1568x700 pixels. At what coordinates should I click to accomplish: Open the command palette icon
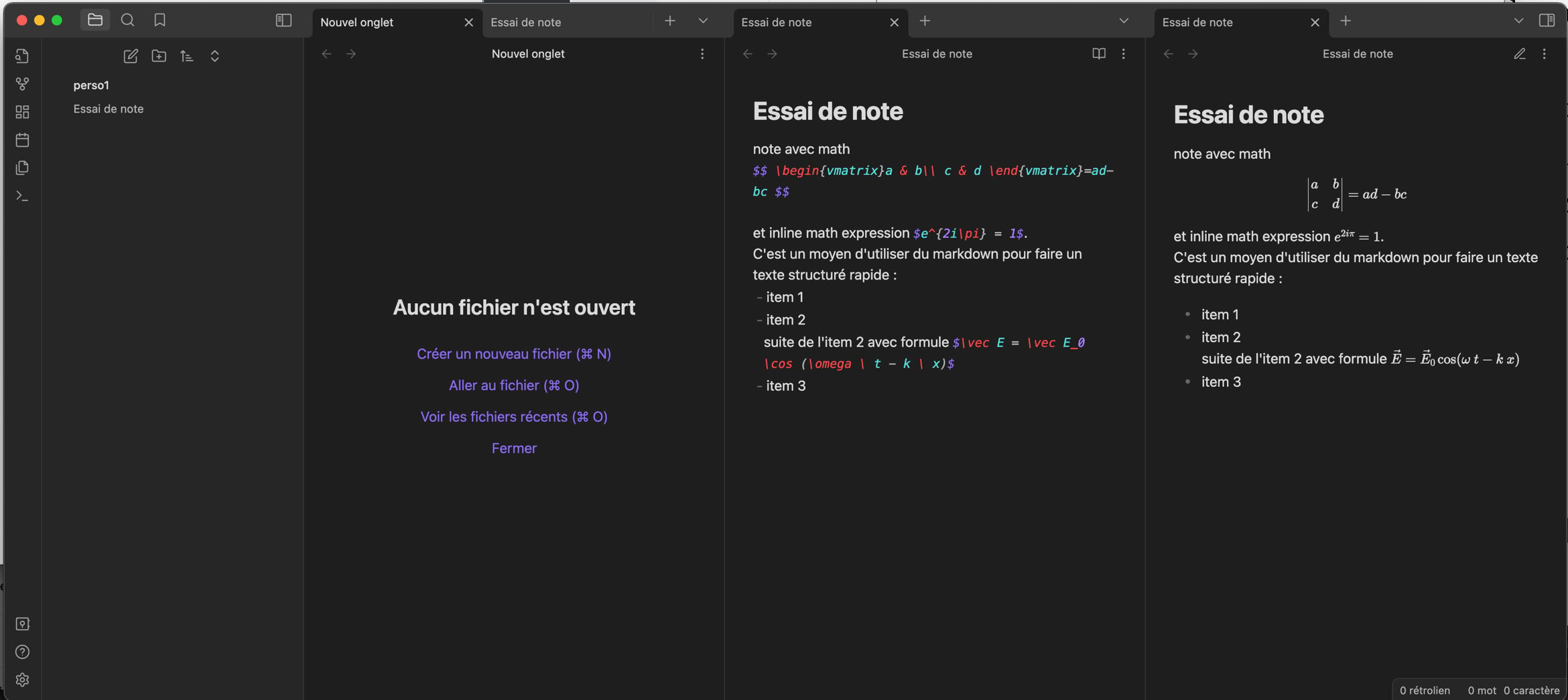click(x=22, y=196)
